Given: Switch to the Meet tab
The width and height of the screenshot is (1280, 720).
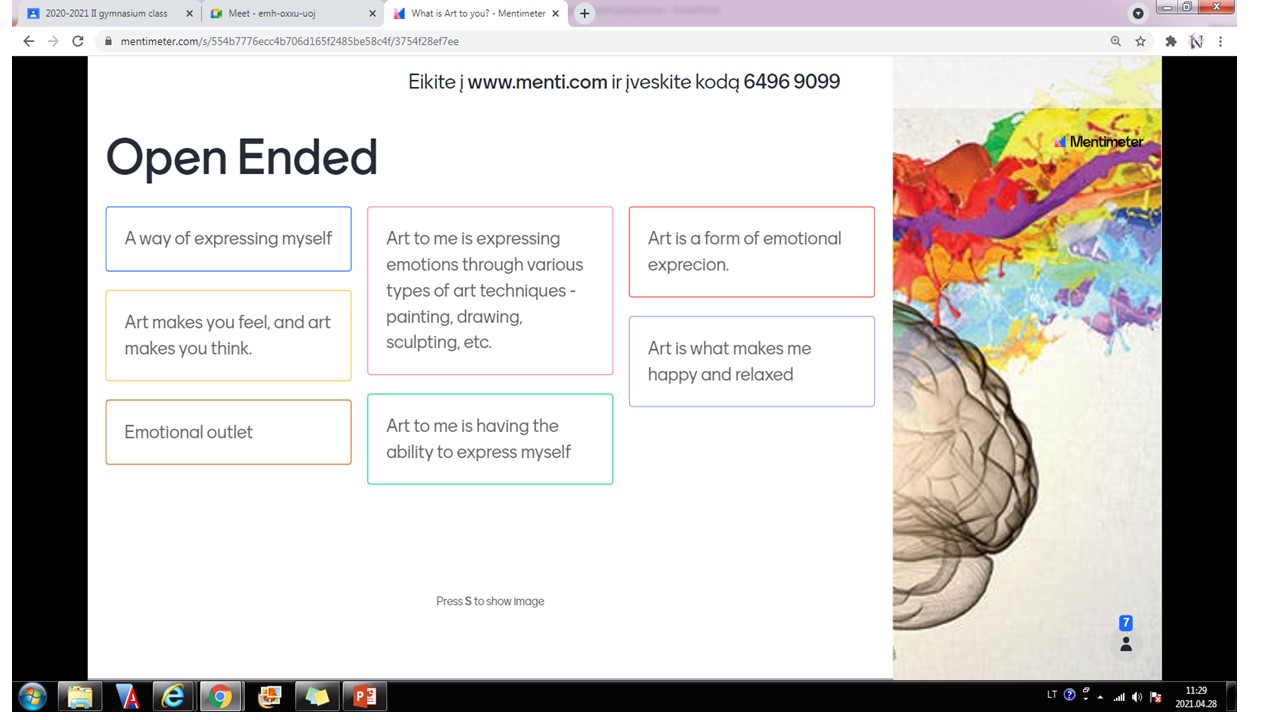Looking at the screenshot, I should [x=285, y=14].
